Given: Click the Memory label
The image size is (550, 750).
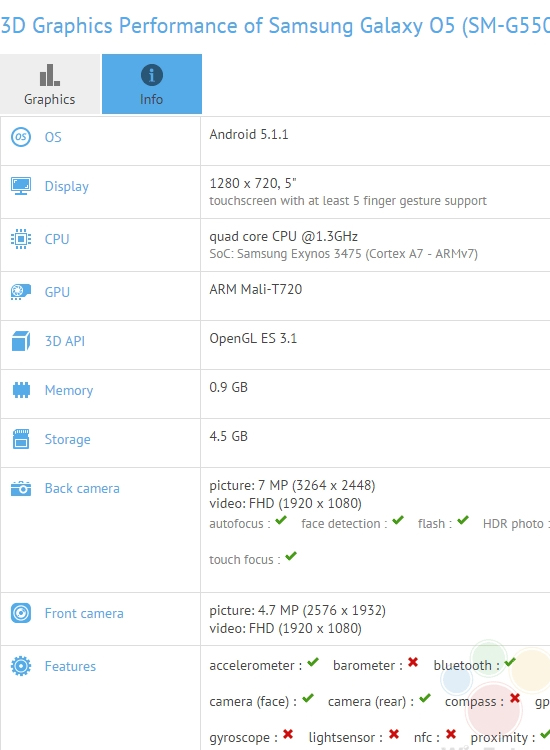Looking at the screenshot, I should coord(69,390).
